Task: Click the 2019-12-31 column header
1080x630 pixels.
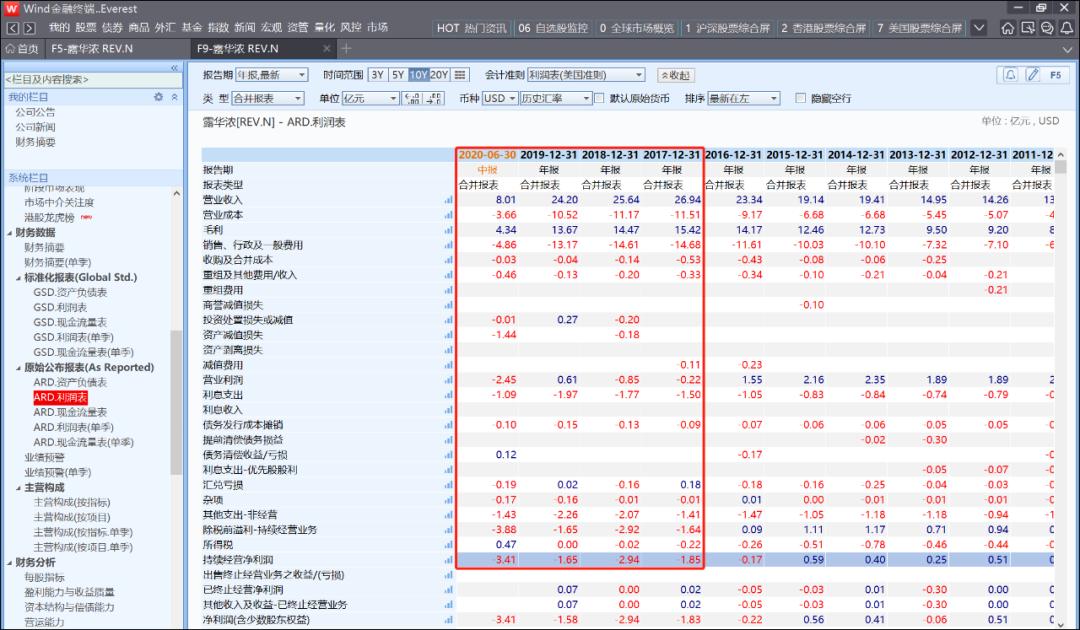Action: 548,155
